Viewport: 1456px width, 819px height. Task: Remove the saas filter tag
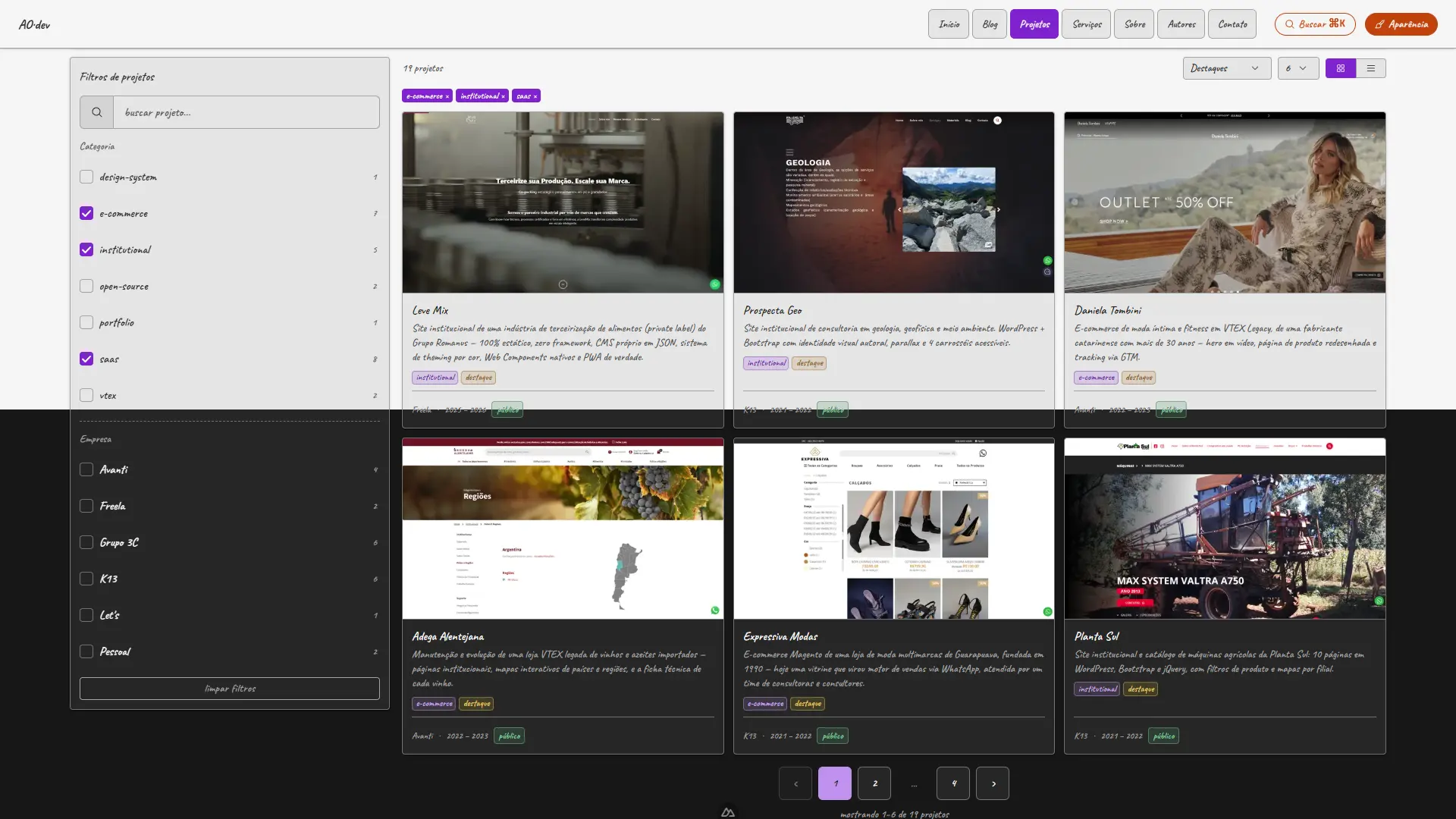pos(535,96)
